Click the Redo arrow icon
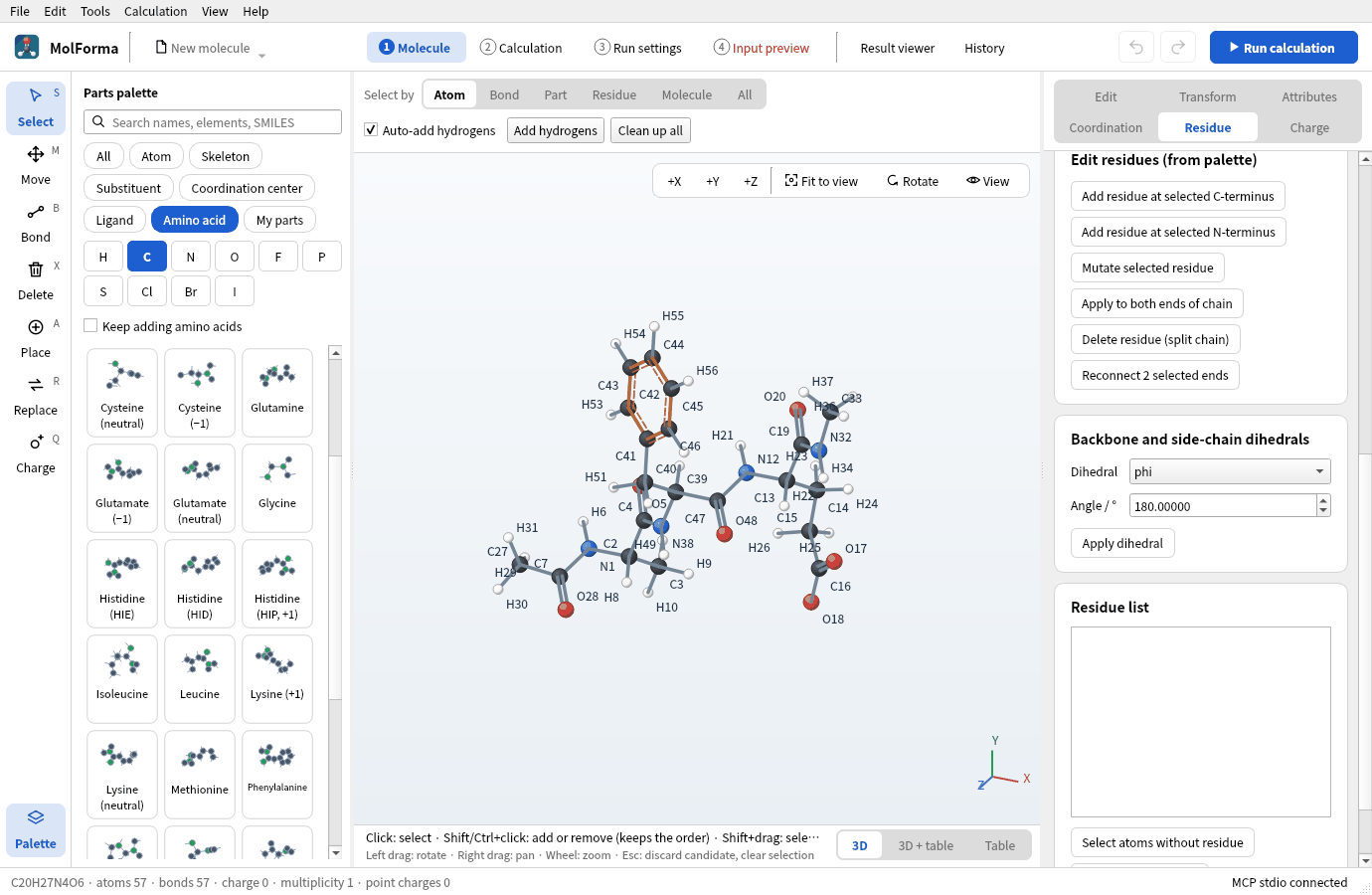The height and width of the screenshot is (895, 1372). [x=1178, y=48]
